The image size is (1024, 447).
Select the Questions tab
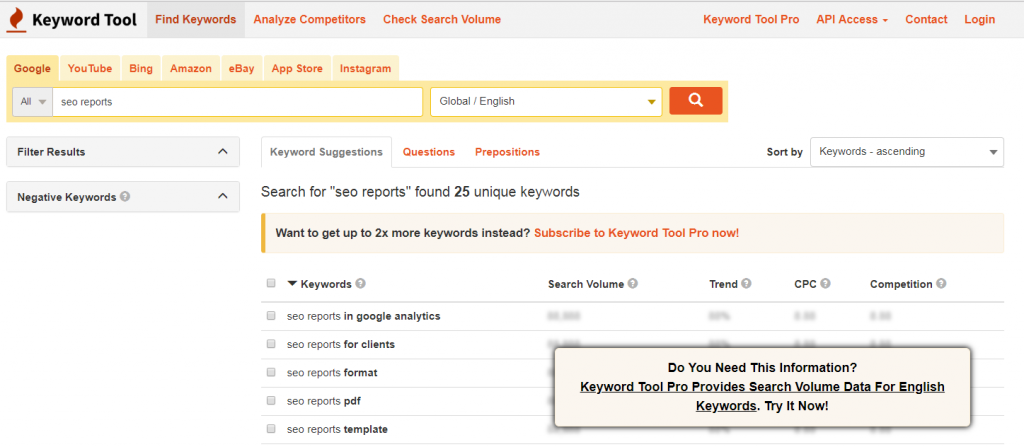[x=428, y=152]
